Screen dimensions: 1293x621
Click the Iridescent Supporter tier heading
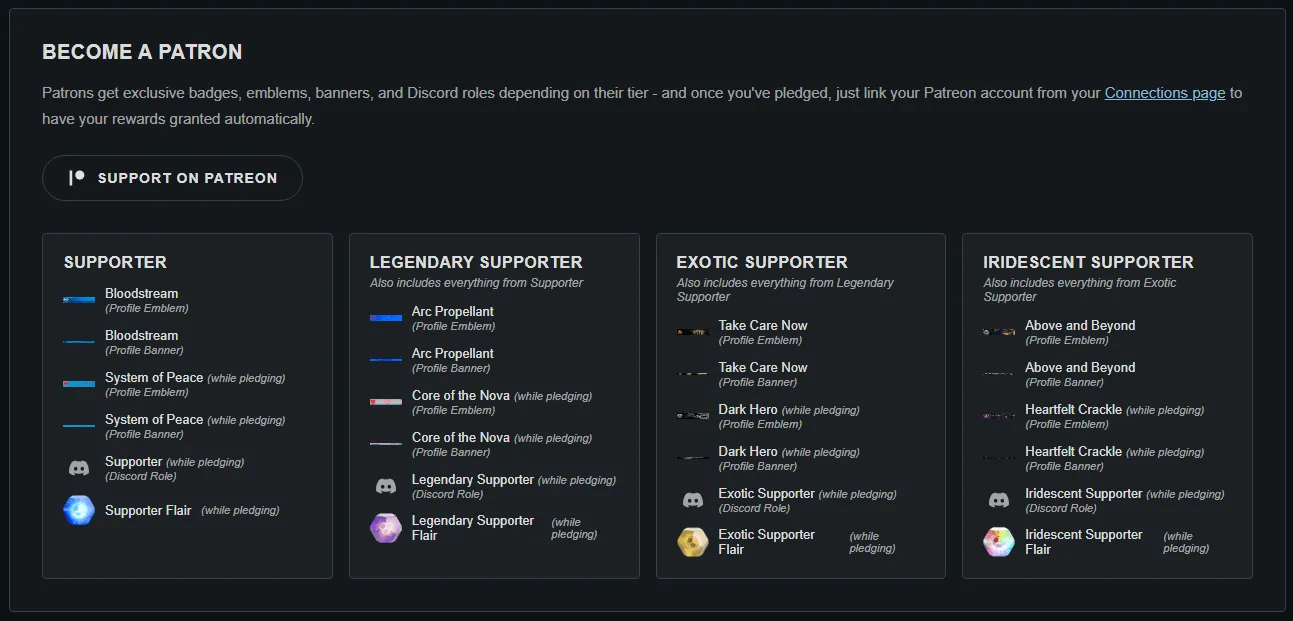click(x=1088, y=262)
